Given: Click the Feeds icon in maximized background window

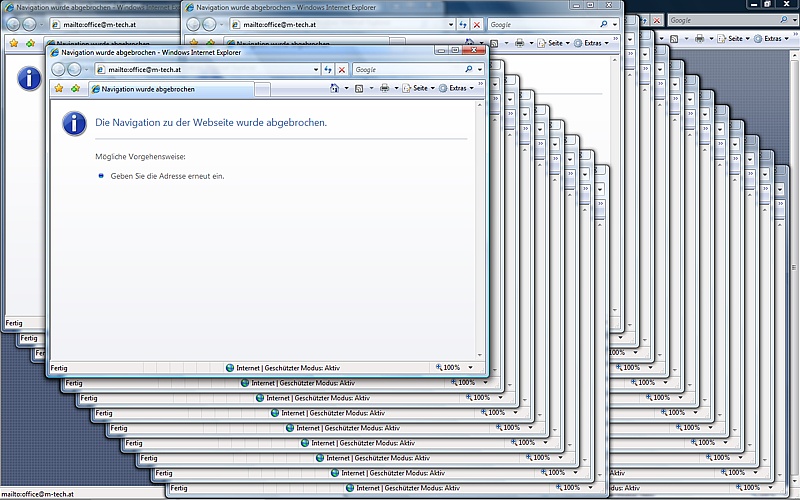Looking at the screenshot, I should pyautogui.click(x=674, y=38).
